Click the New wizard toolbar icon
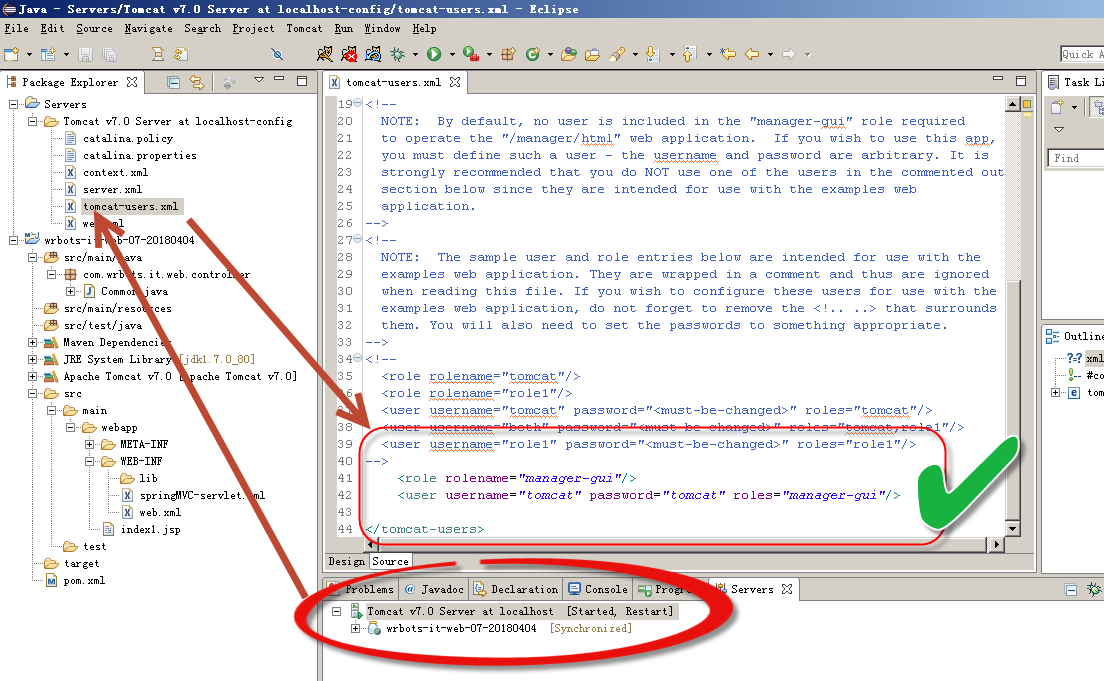The height and width of the screenshot is (681, 1104). point(11,54)
